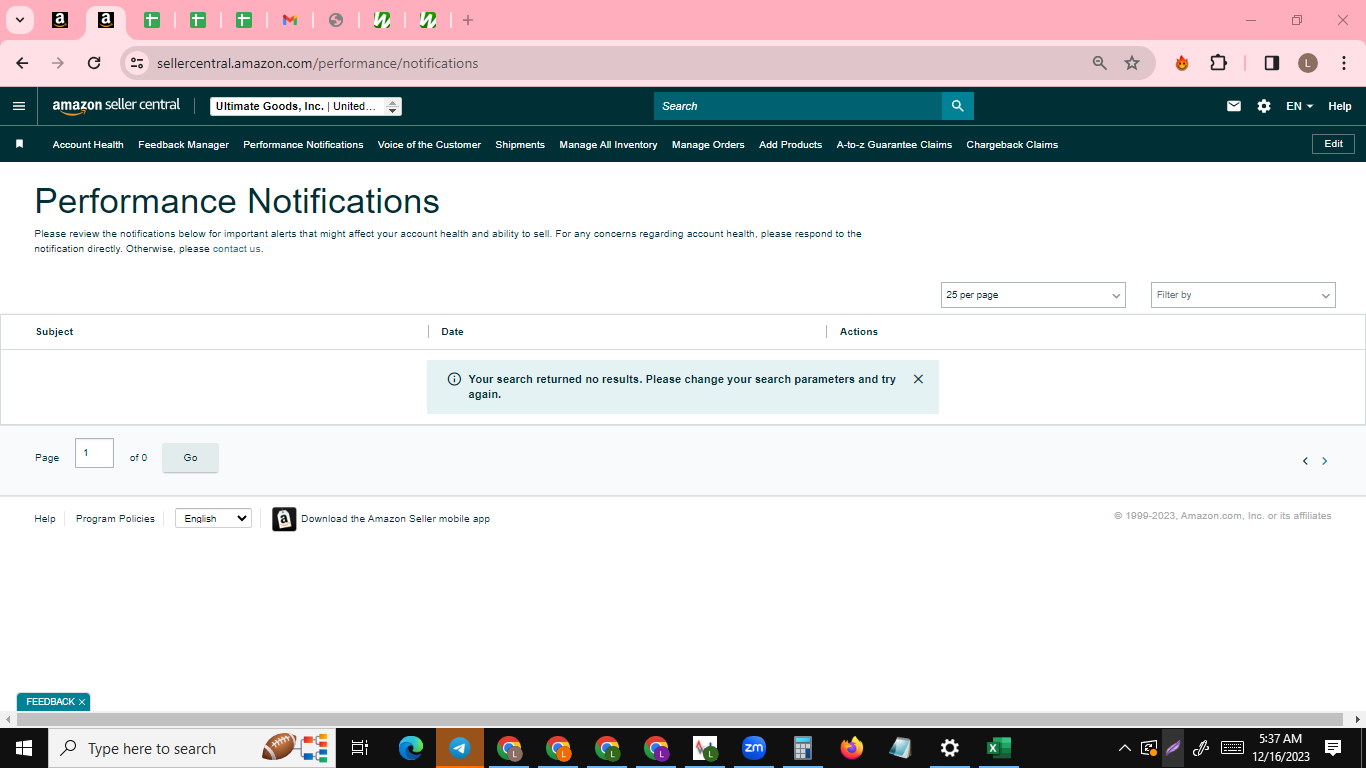Open Manage All Inventory
1366x768 pixels.
pyautogui.click(x=608, y=144)
